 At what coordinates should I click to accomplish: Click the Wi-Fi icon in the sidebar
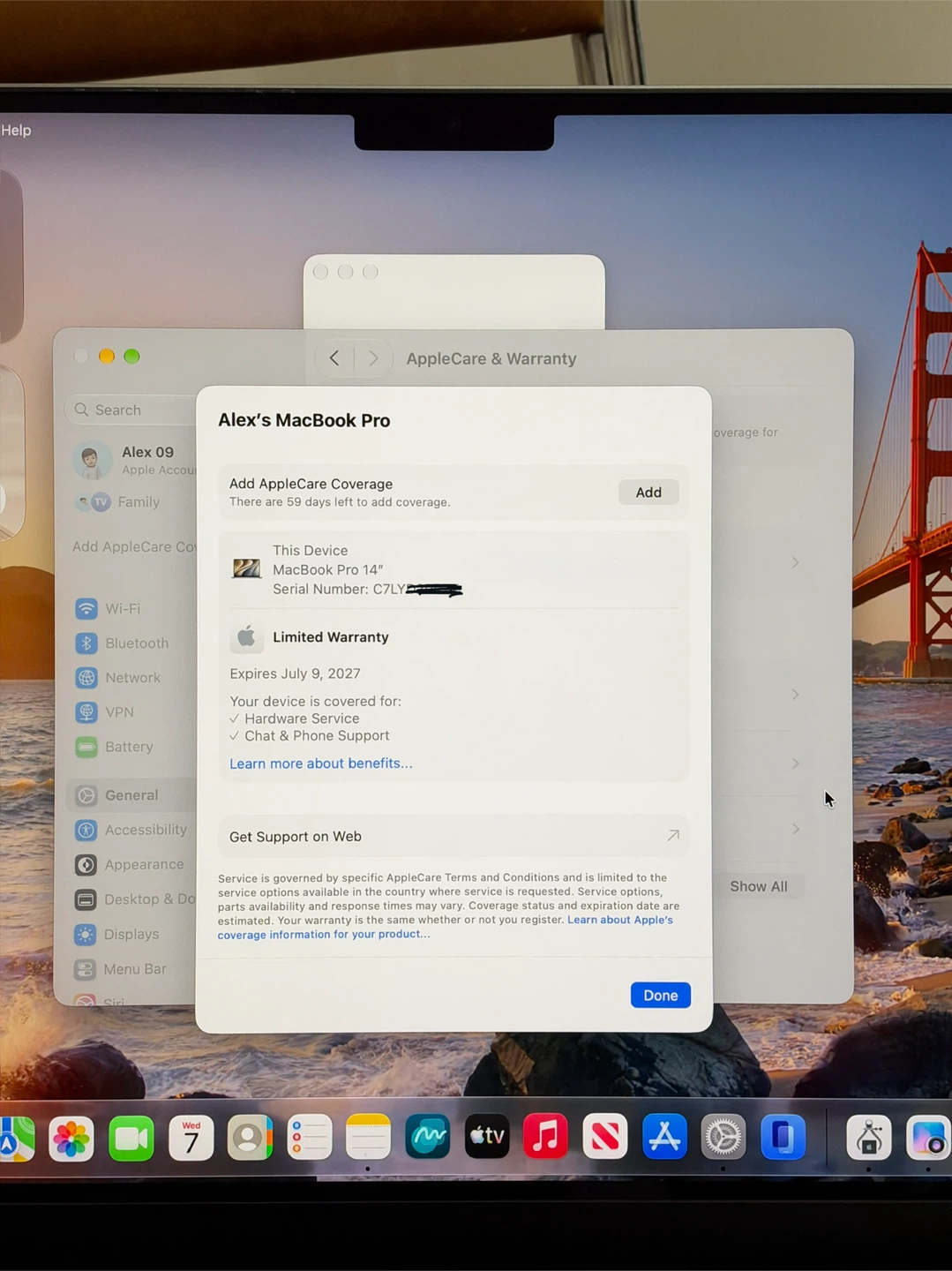(x=86, y=608)
